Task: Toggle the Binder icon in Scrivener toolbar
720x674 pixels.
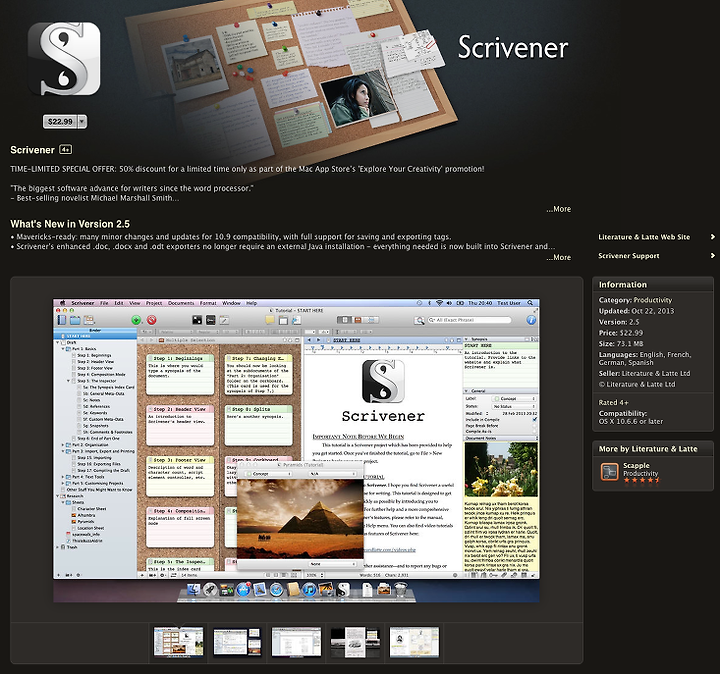Action: click(62, 320)
